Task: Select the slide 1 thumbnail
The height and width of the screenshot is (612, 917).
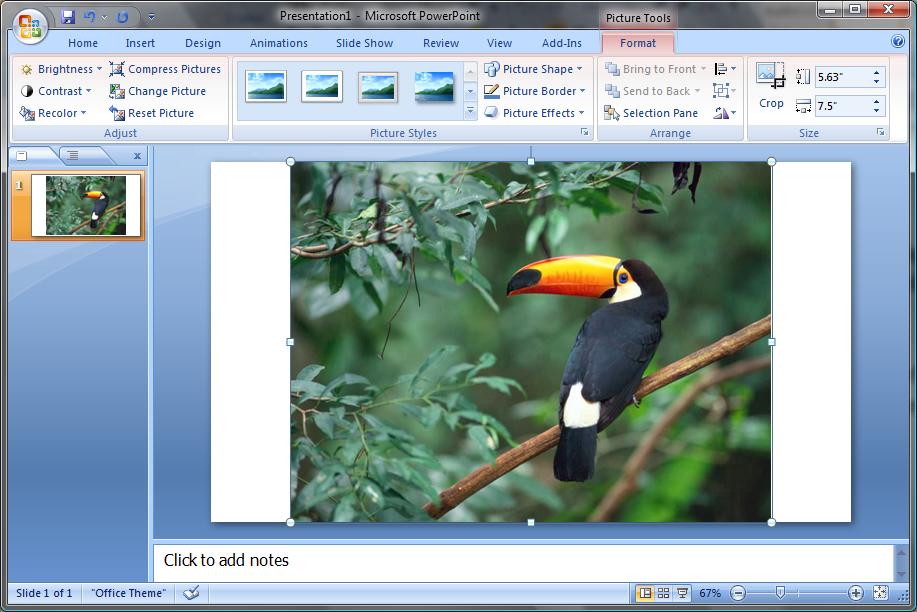Action: 86,205
